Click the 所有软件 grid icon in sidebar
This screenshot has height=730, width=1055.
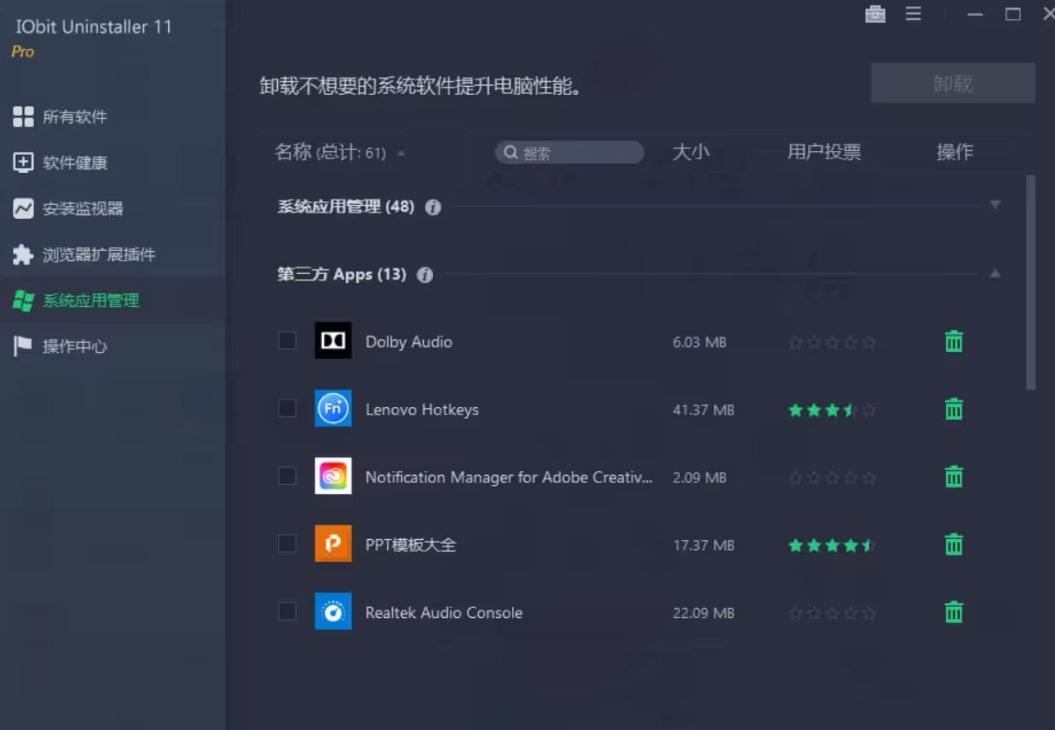(23, 116)
